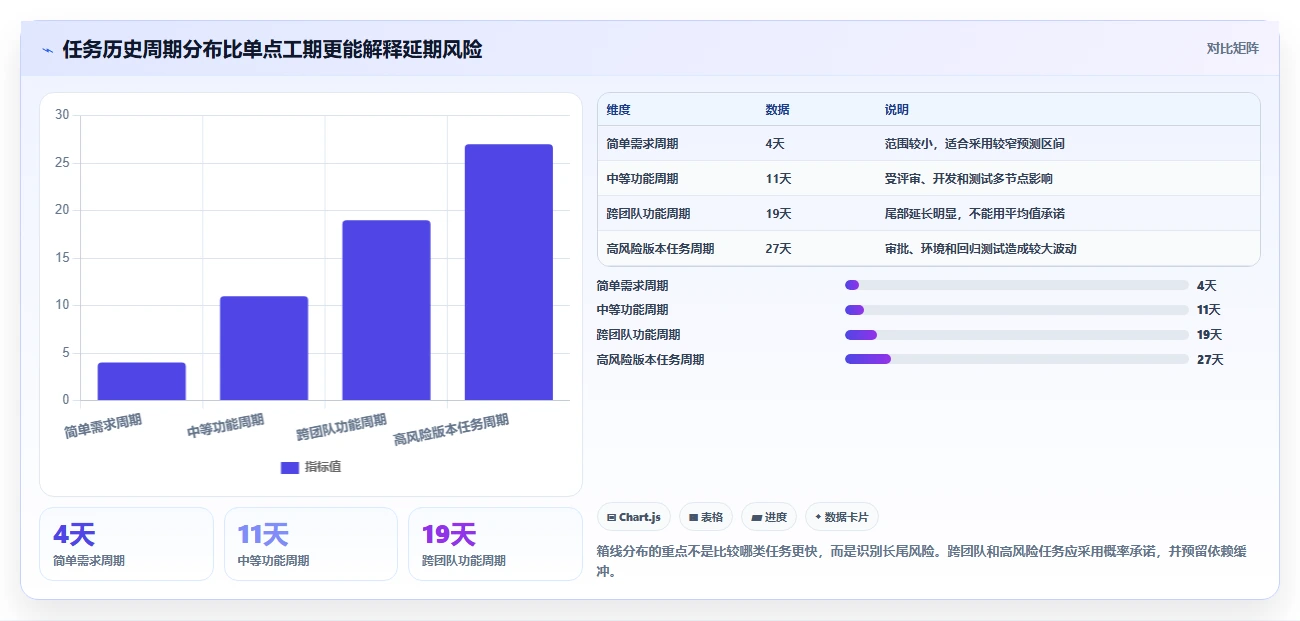Click the 4天 value in the table
This screenshot has width=1300, height=621.
tap(775, 144)
